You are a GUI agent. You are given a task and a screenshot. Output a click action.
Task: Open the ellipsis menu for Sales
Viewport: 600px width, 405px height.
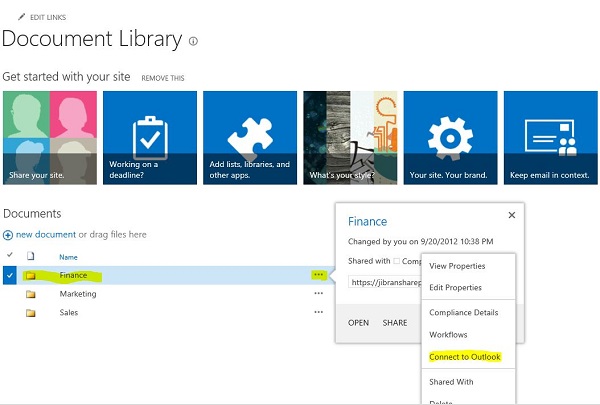(x=318, y=312)
